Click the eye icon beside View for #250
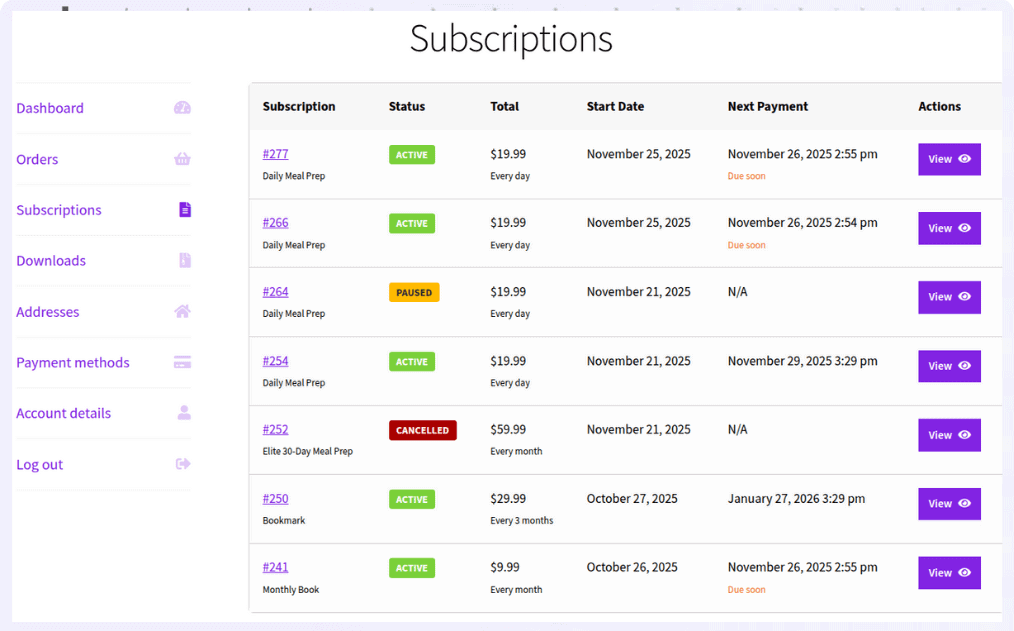The image size is (1014, 631). (x=964, y=503)
